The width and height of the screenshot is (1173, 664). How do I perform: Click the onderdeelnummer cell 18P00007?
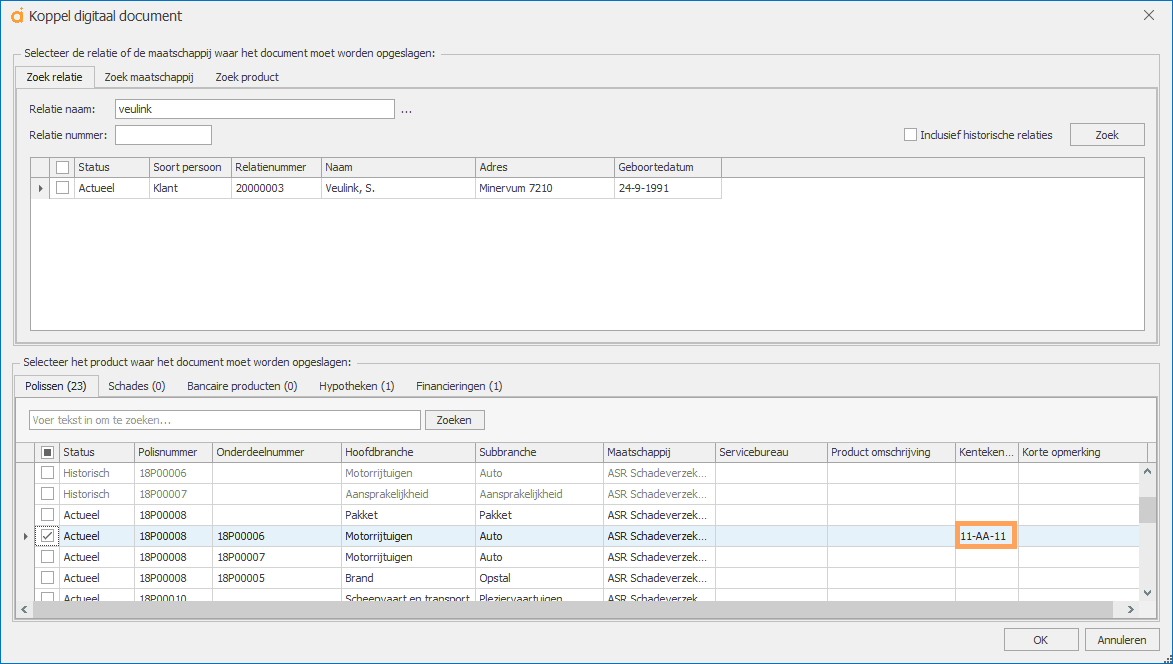277,557
